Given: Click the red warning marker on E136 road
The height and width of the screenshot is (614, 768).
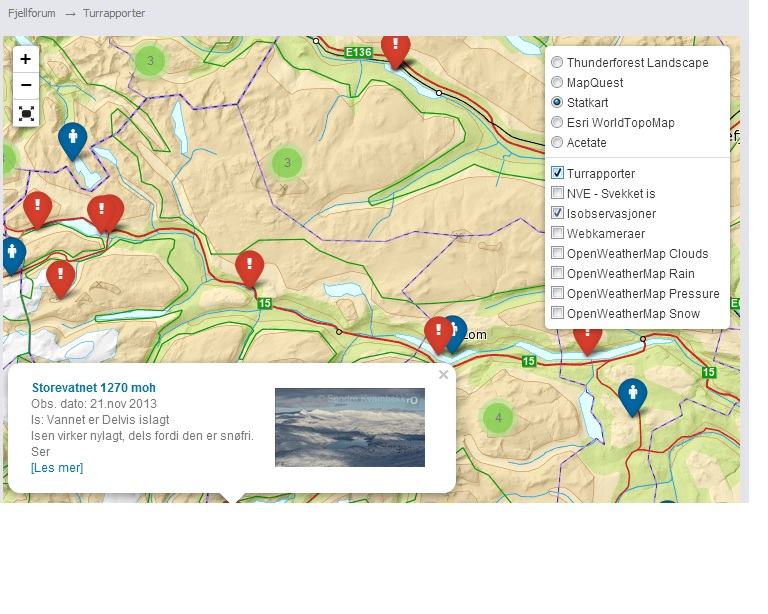Looking at the screenshot, I should pyautogui.click(x=396, y=47).
